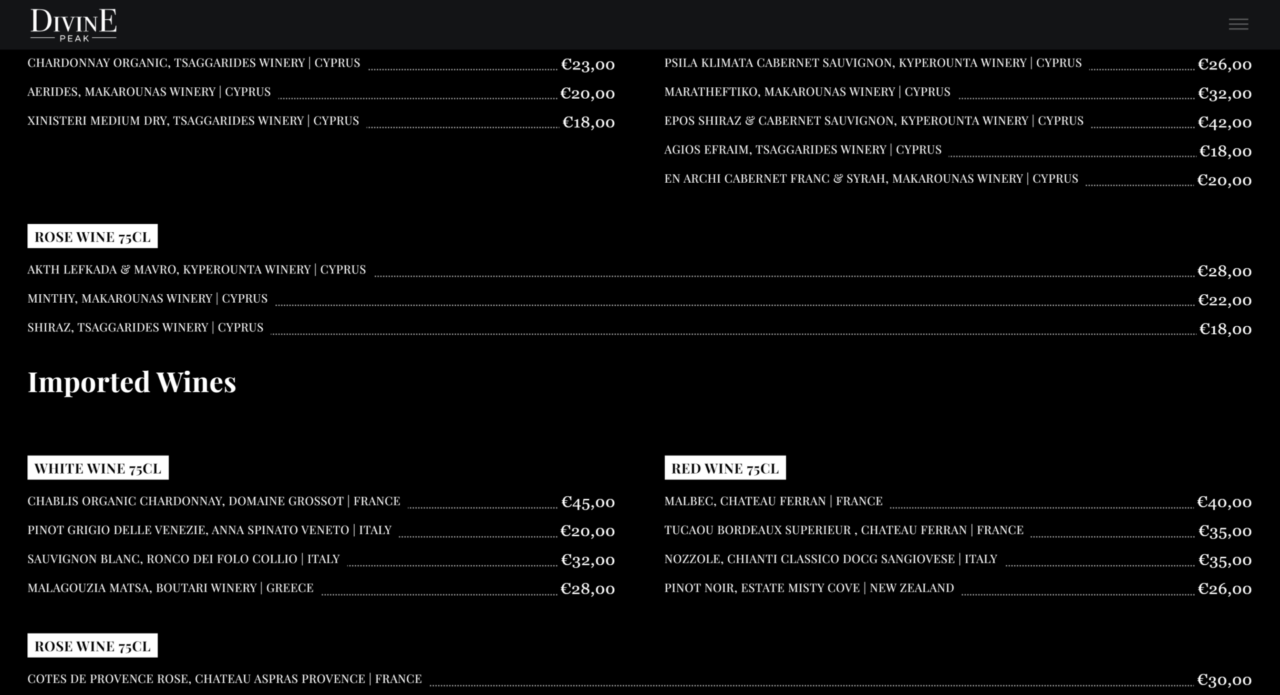1280x695 pixels.
Task: Click the €26,00 Pinot Noir price
Action: (x=1225, y=589)
